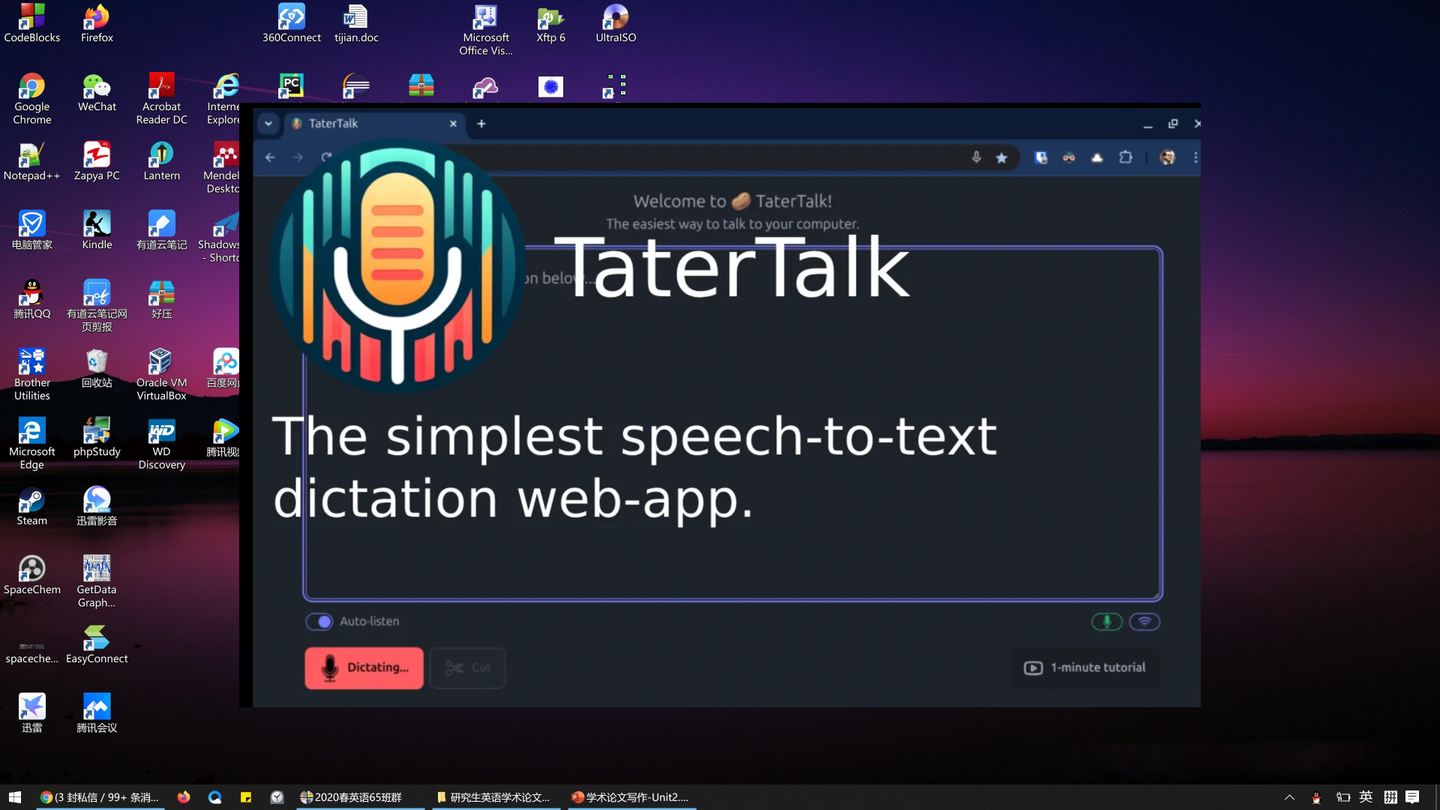Open WeChat desktop shortcut
The height and width of the screenshot is (810, 1440).
pyautogui.click(x=97, y=92)
